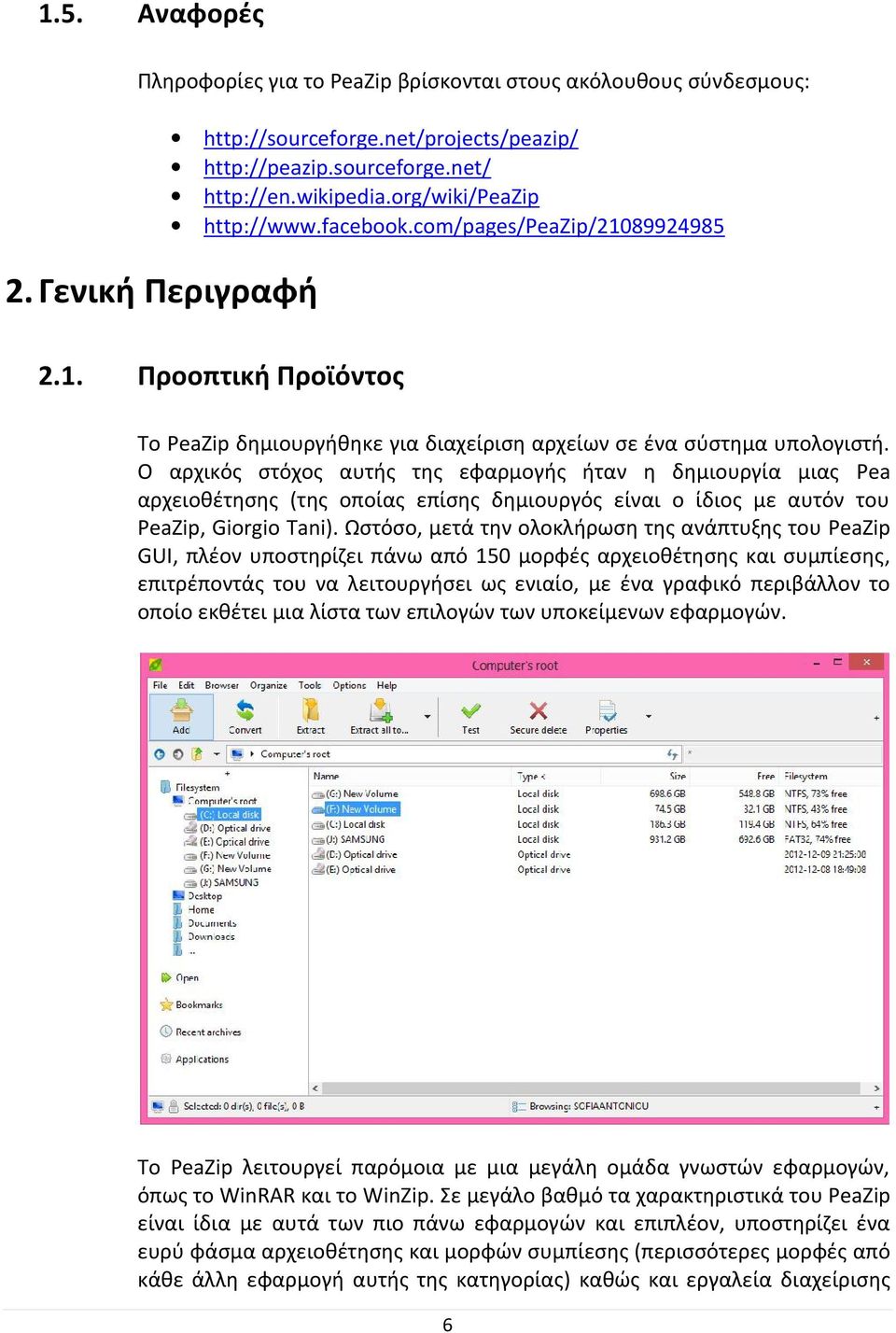This screenshot has width=896, height=1333.
Task: Sort by the Filesystem column header
Action: (805, 776)
